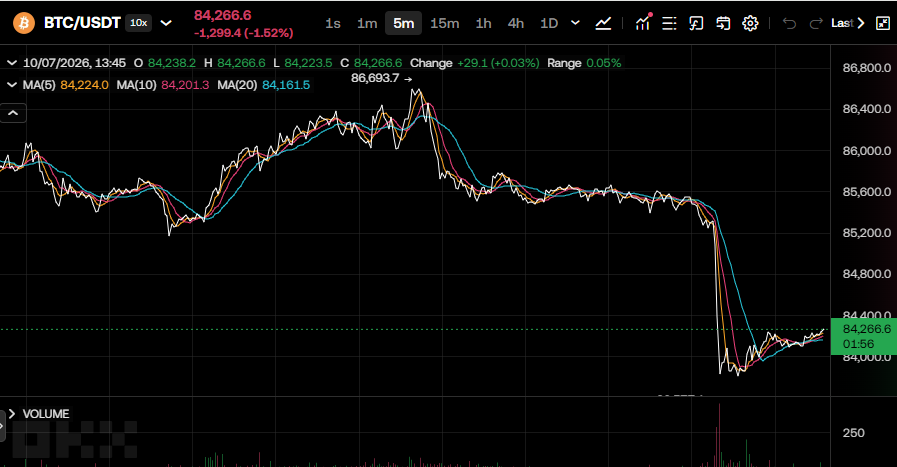Switch to the 4h timeframe
The width and height of the screenshot is (897, 467).
pos(515,23)
